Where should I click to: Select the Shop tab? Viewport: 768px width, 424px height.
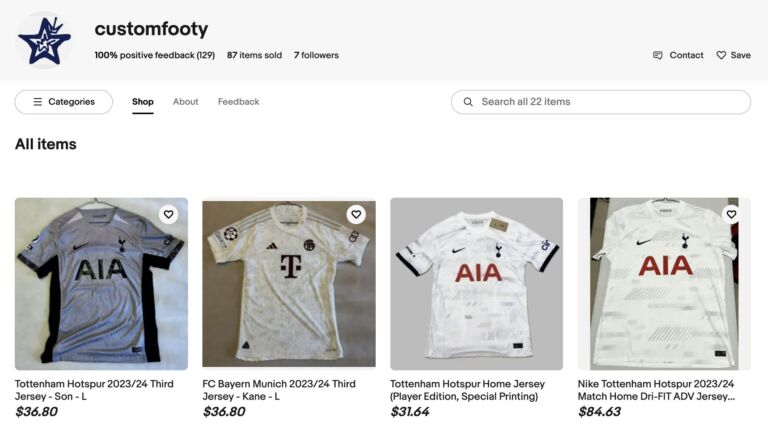tap(143, 102)
